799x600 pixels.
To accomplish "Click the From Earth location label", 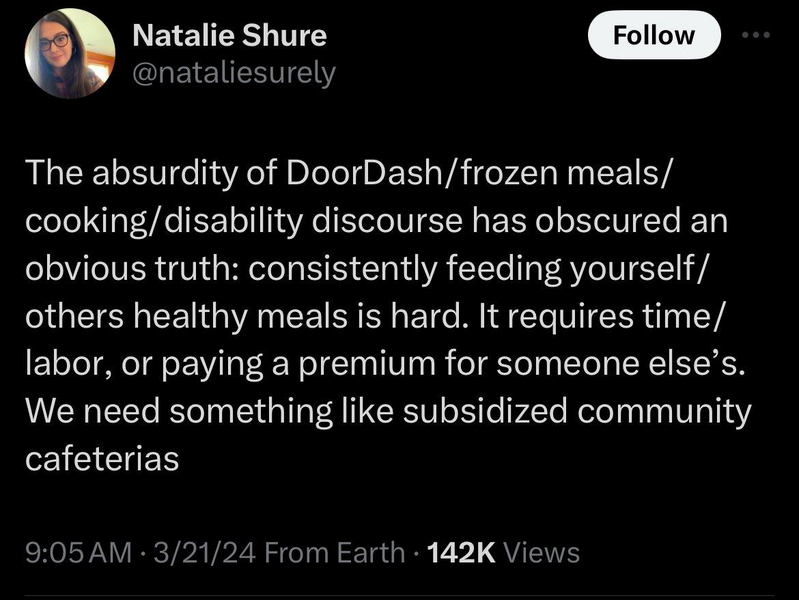I will pos(335,553).
